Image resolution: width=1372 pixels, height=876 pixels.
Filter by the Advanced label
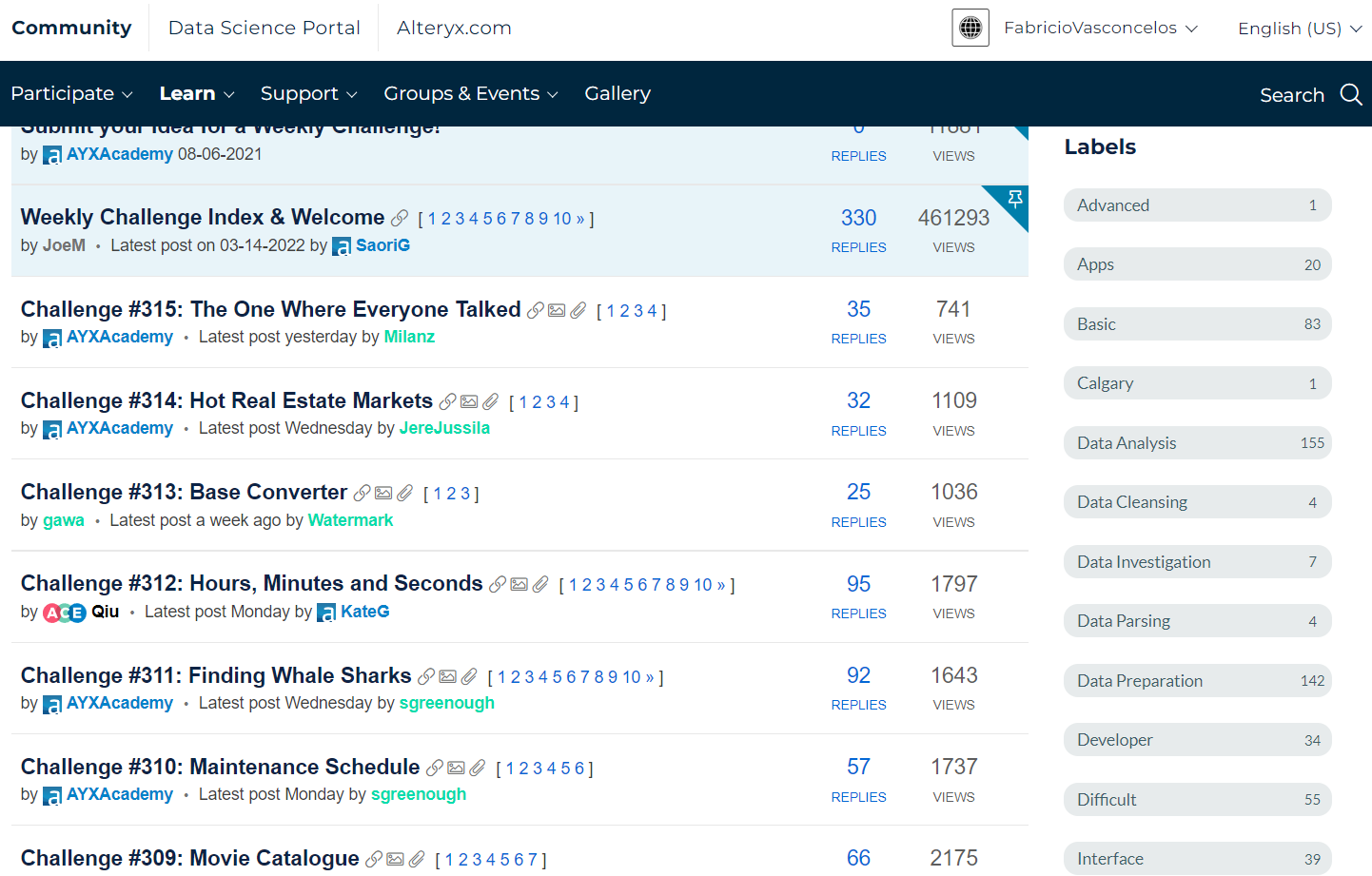(x=1197, y=205)
